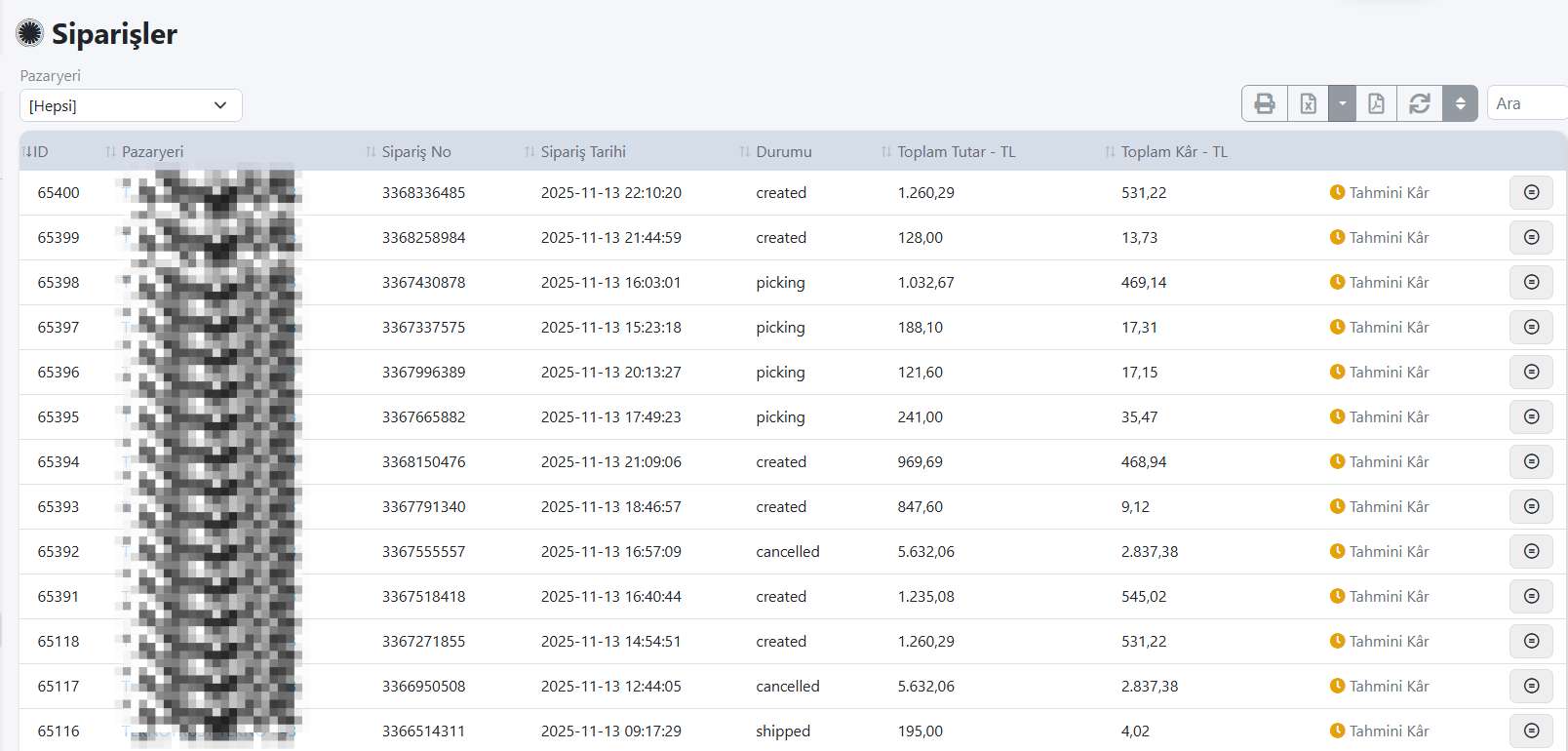Sort by Toplam Tutar - TL
The image size is (1568, 751).
click(x=956, y=152)
